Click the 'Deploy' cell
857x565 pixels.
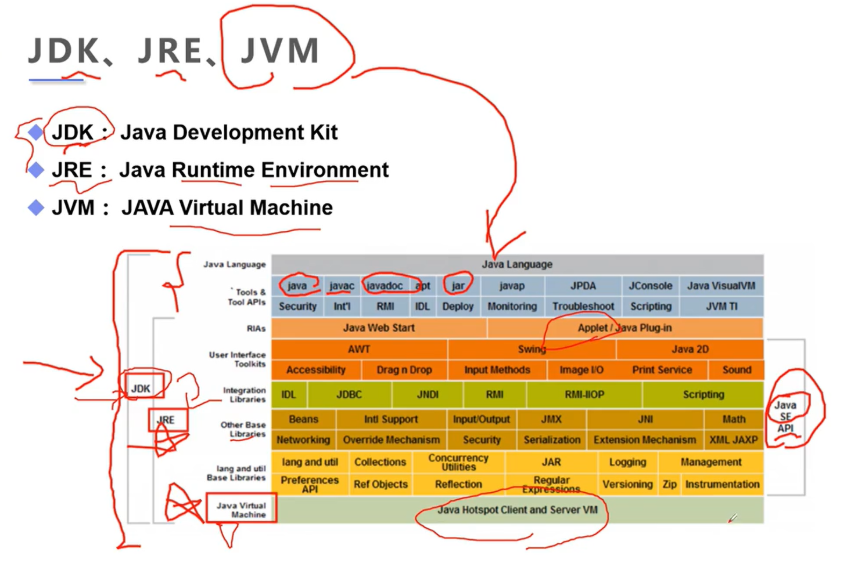458,307
